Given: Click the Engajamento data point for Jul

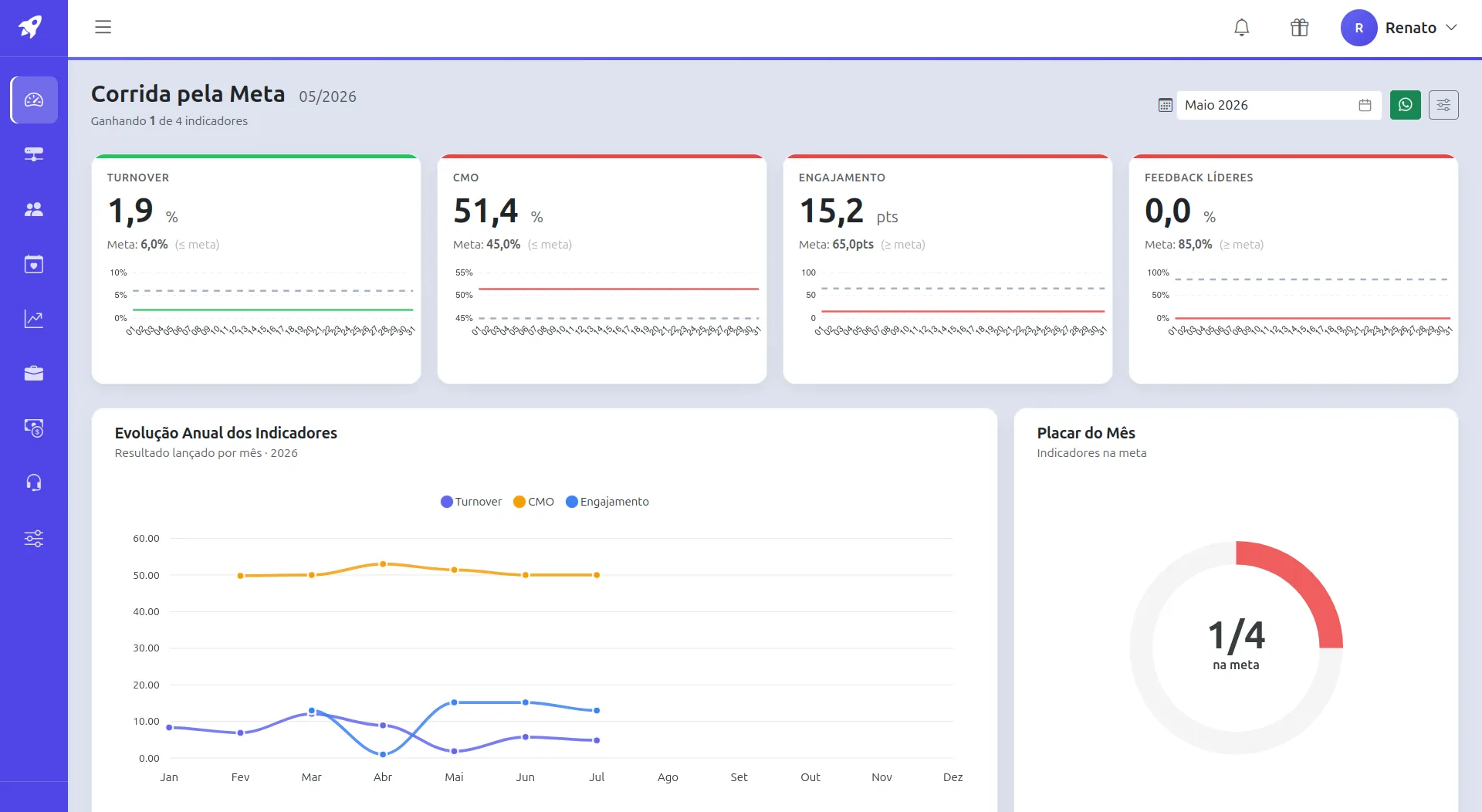Looking at the screenshot, I should [x=597, y=710].
